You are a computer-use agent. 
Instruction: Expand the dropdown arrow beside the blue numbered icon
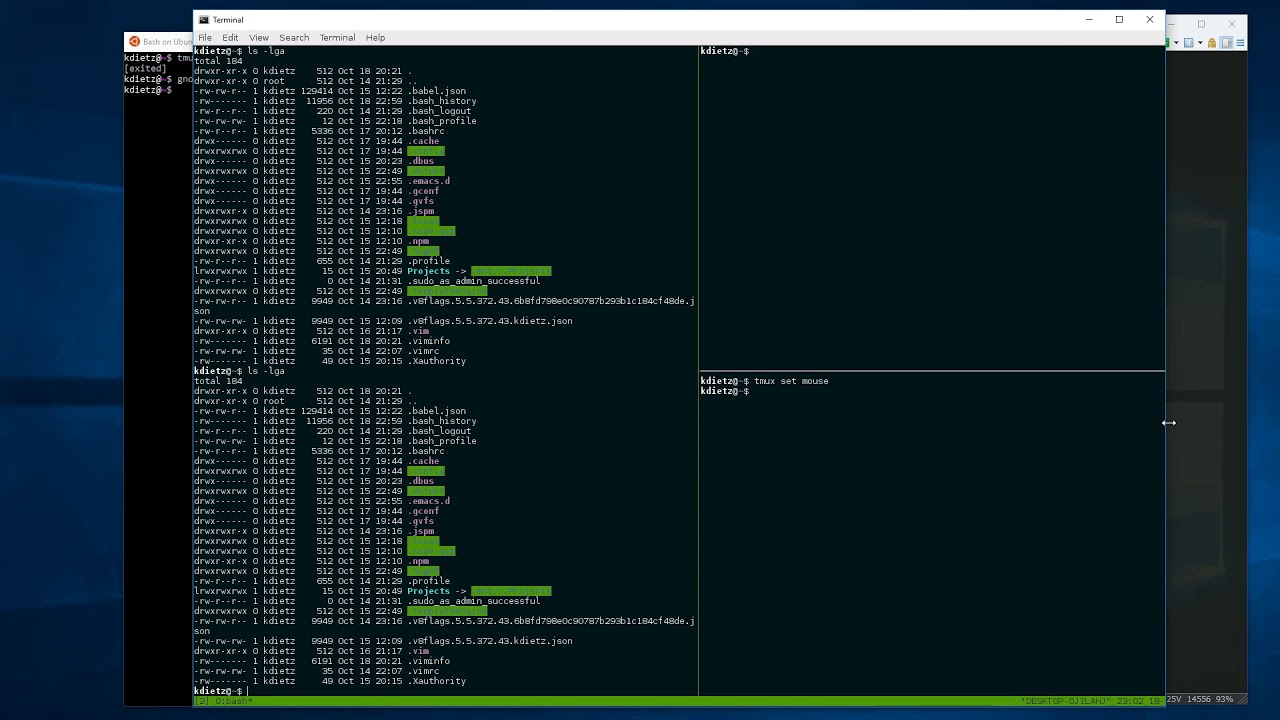(1199, 43)
